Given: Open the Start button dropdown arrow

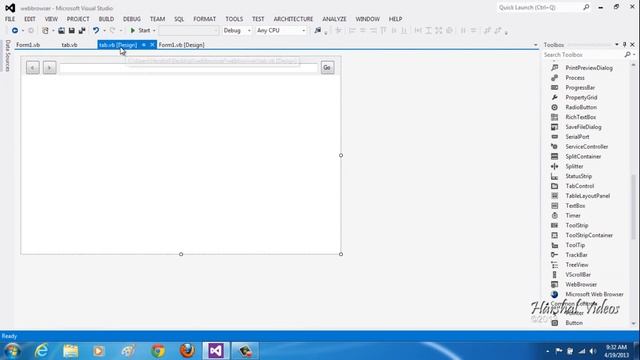Looking at the screenshot, I should click(x=154, y=31).
